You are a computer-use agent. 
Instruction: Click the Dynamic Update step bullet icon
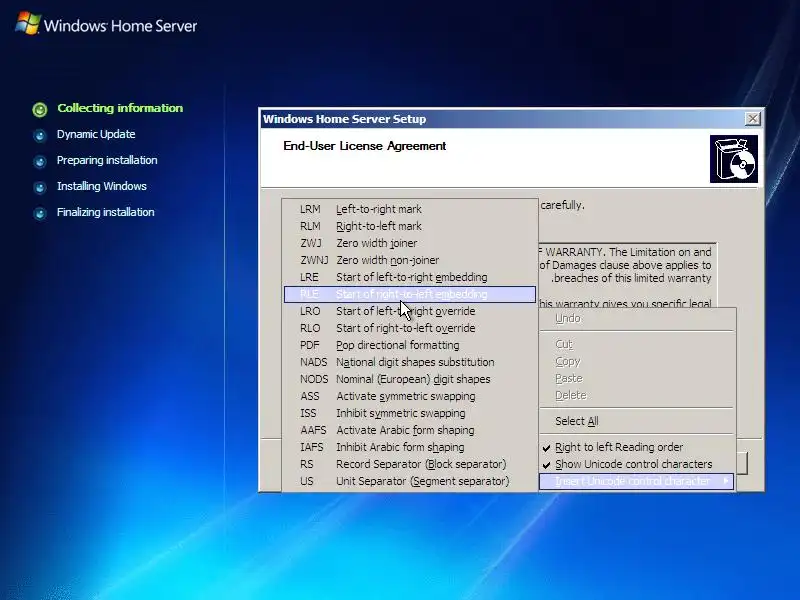[x=40, y=135]
